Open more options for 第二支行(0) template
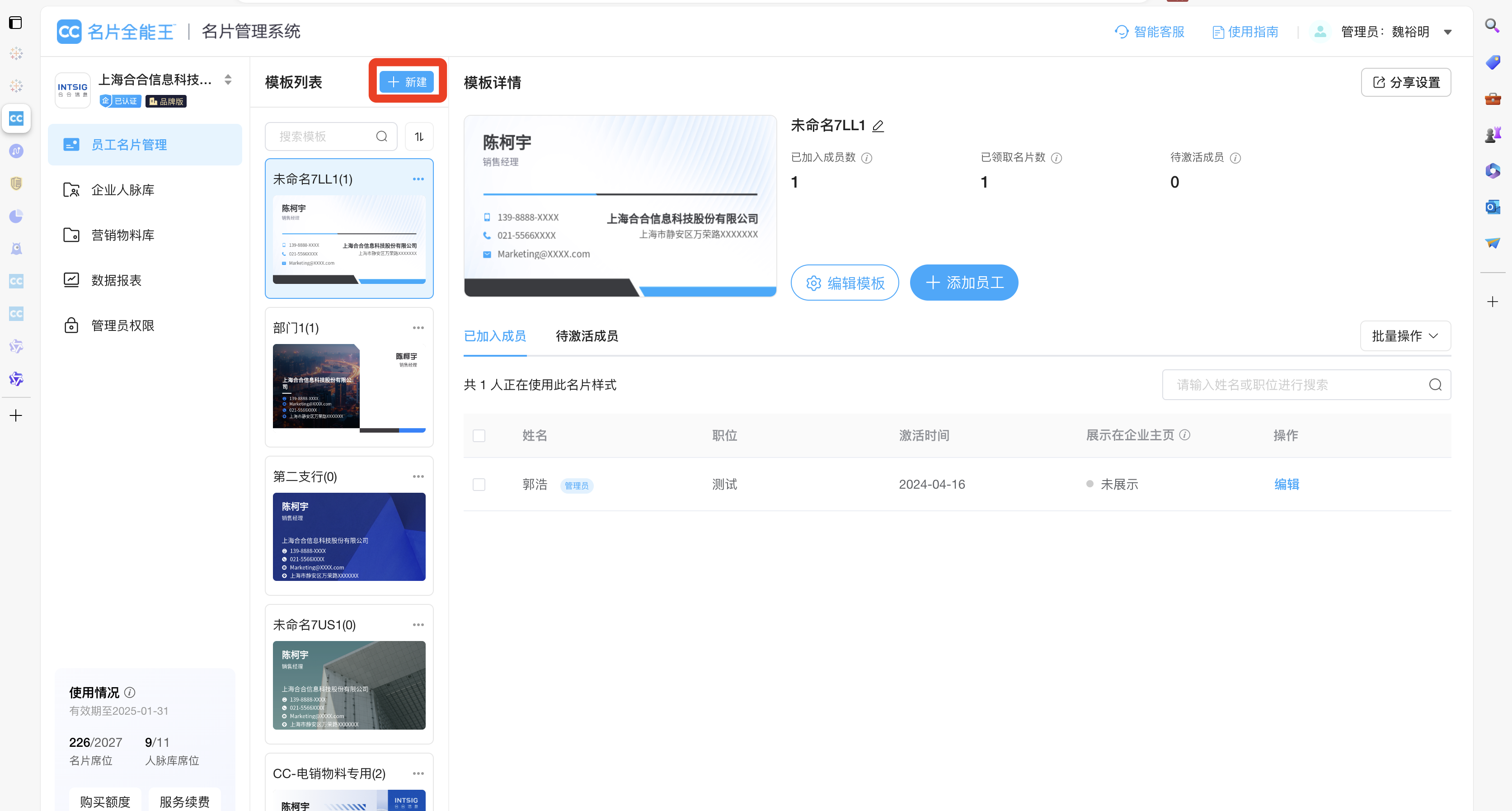This screenshot has height=811, width=1512. point(418,476)
